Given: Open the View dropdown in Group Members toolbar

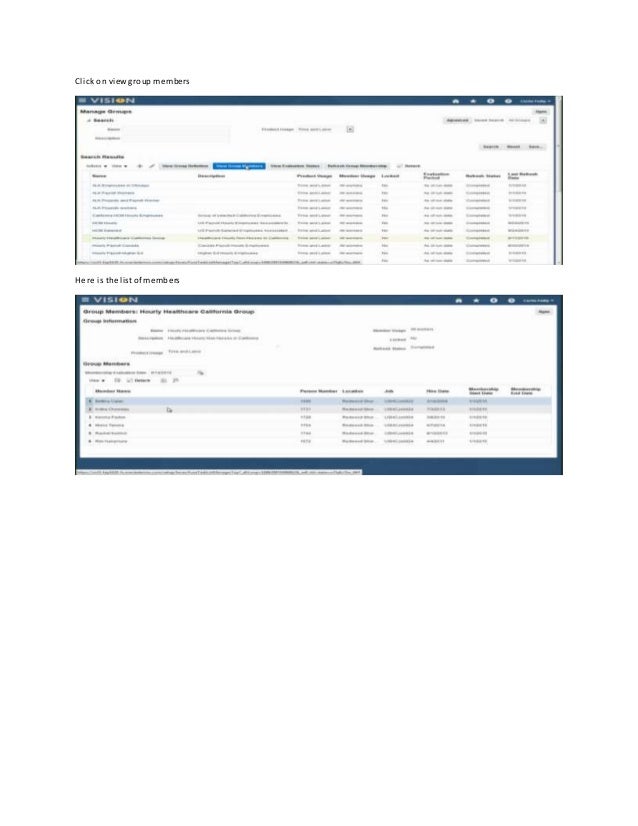Looking at the screenshot, I should [96, 380].
